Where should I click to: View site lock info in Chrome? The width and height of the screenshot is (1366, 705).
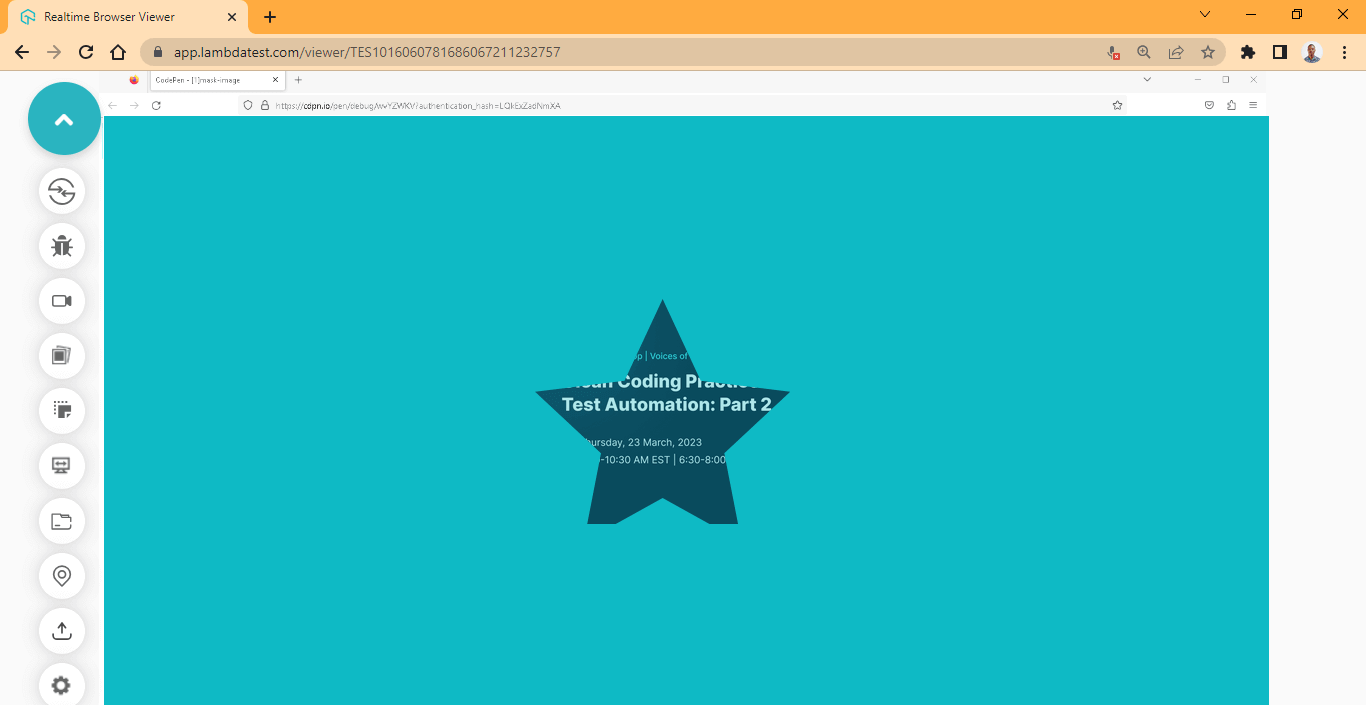pos(157,52)
